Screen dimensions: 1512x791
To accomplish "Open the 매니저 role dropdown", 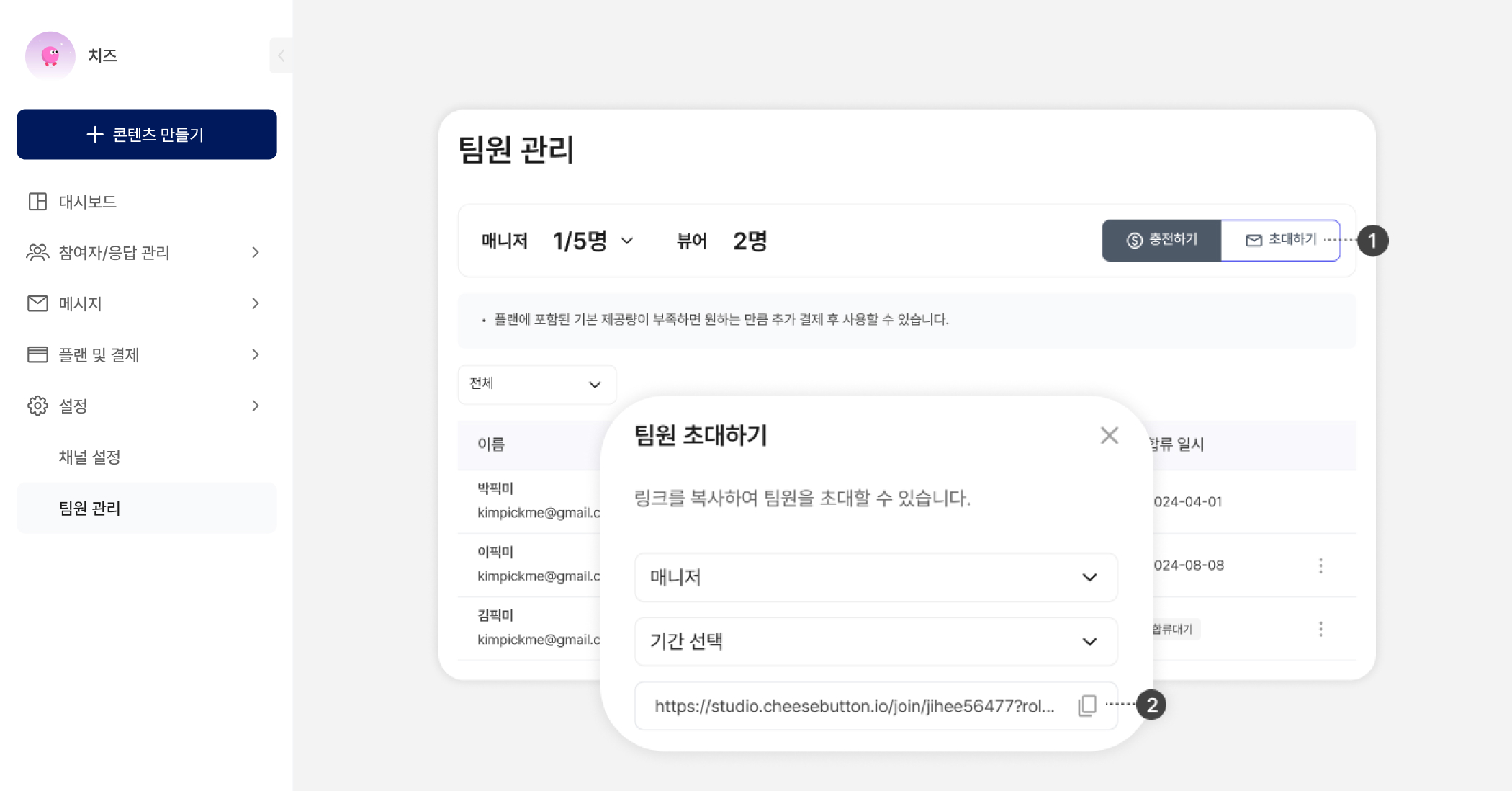I will click(876, 577).
